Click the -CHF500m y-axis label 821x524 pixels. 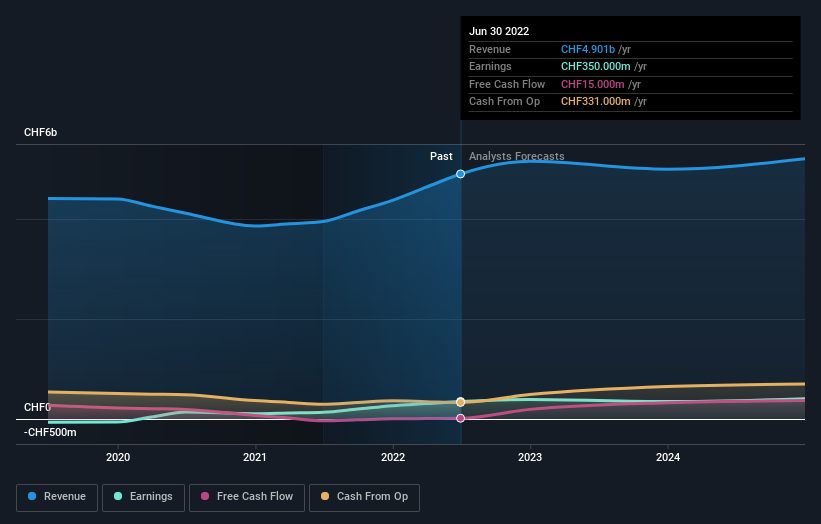(x=50, y=432)
